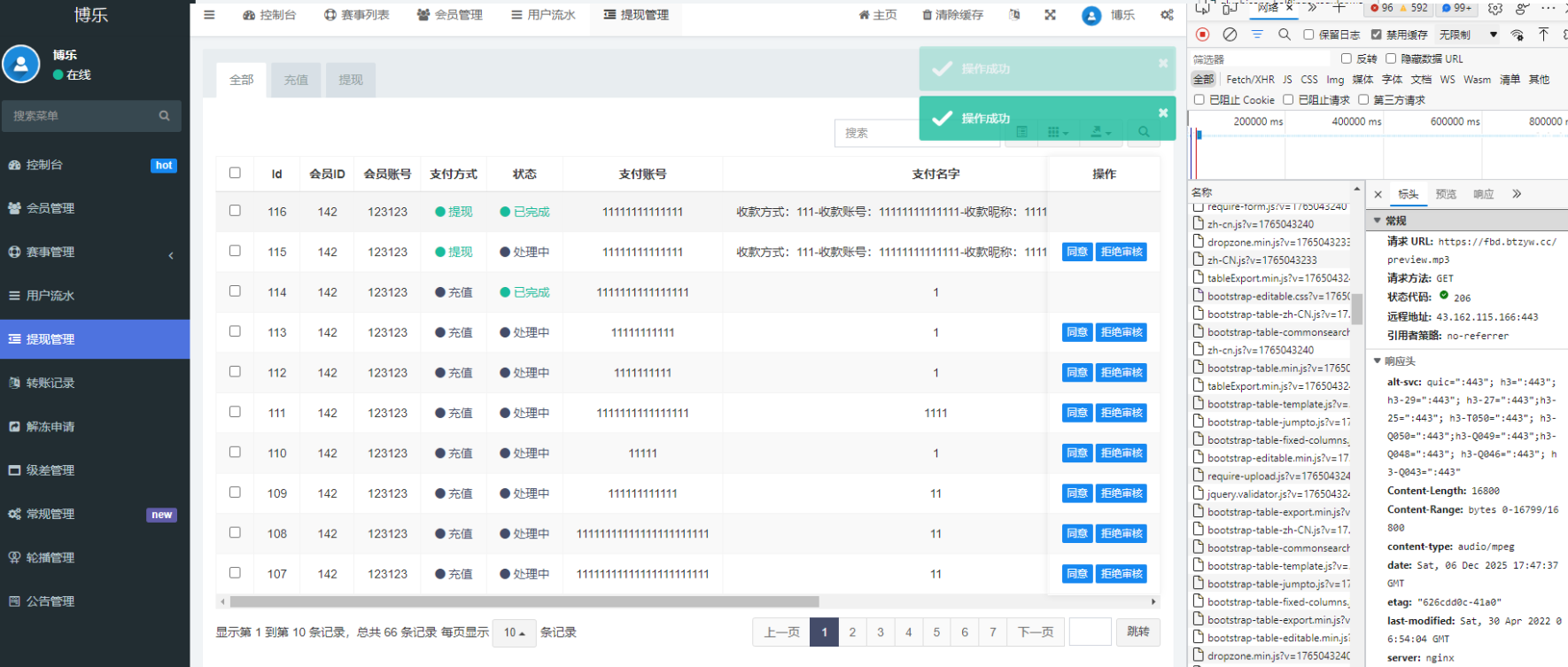This screenshot has width=1568, height=667.
Task: Click 同意 button for row 113
Action: [x=1076, y=333]
